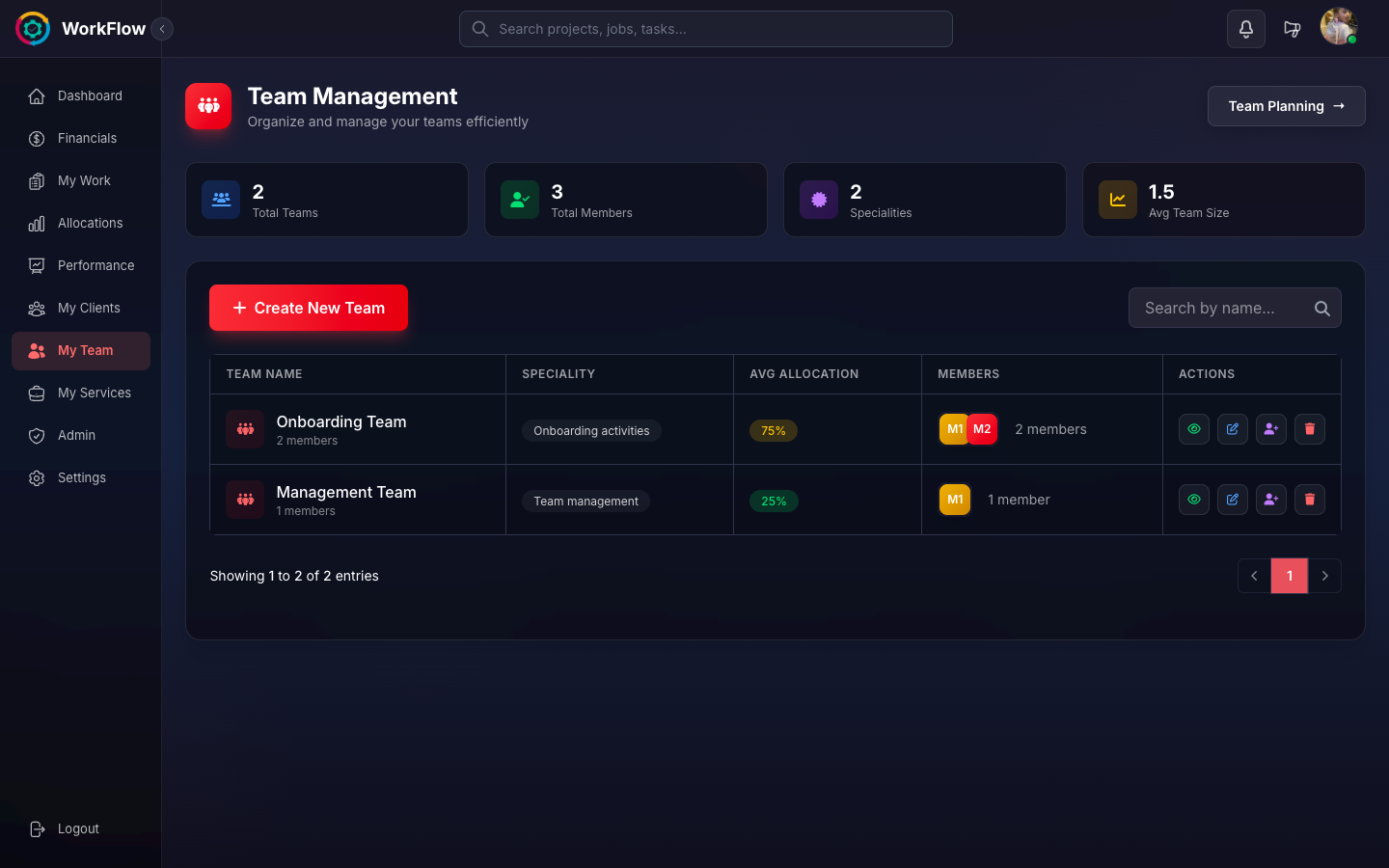This screenshot has width=1389, height=868.
Task: Add a member to Onboarding Team
Action: tap(1270, 429)
